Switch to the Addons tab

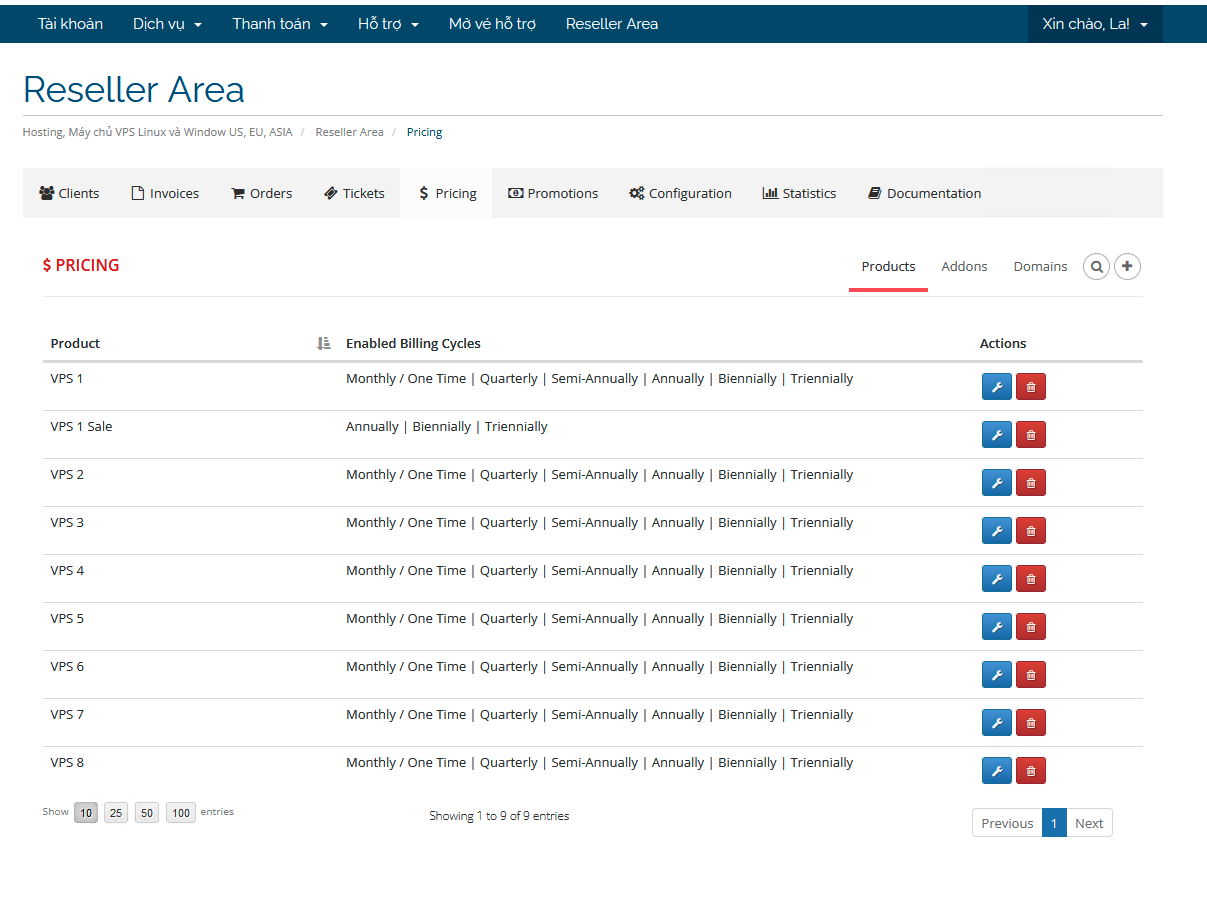[x=964, y=267]
